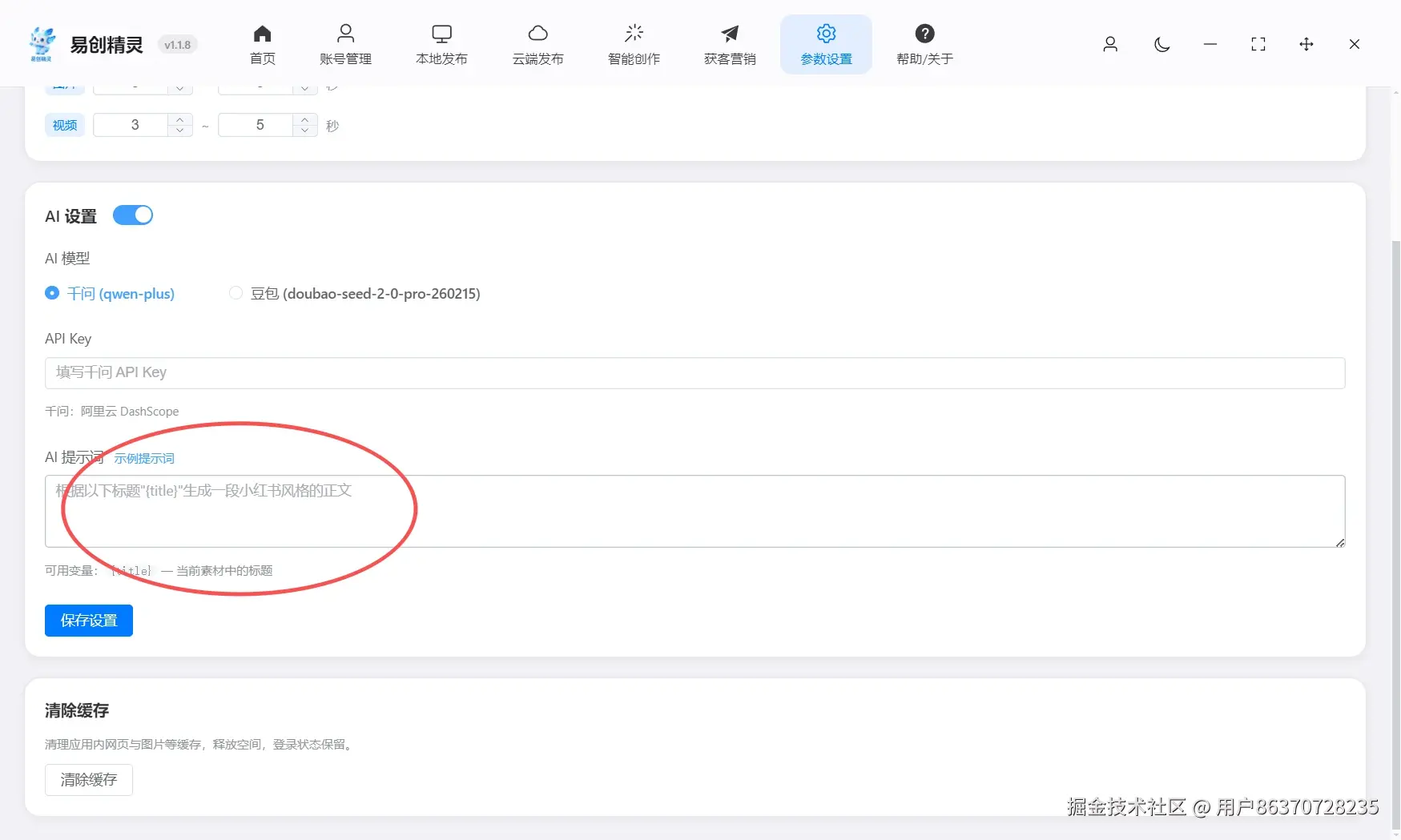Toggle fullscreen with the bracket icon
1401x840 pixels.
coord(1258,44)
